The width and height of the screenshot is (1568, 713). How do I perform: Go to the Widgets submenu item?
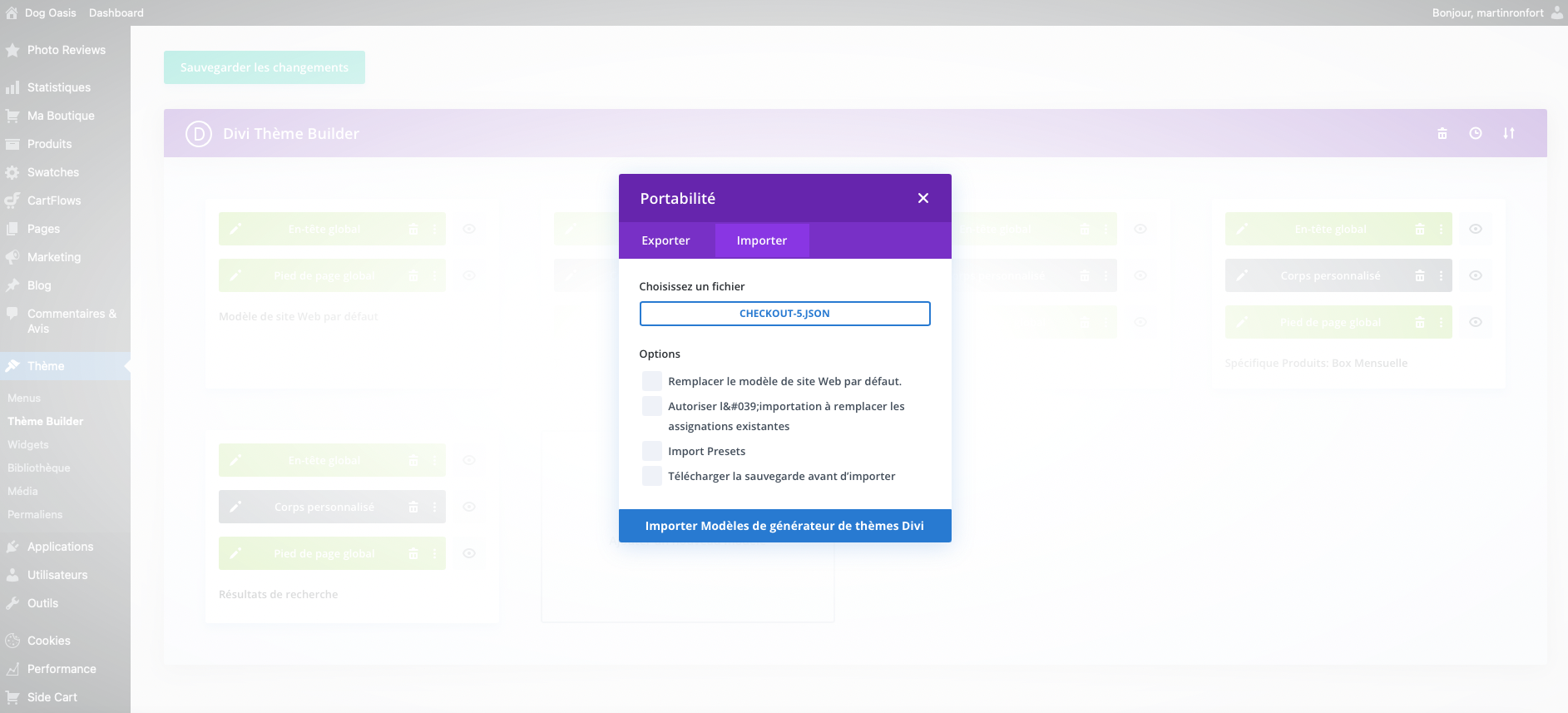point(28,445)
